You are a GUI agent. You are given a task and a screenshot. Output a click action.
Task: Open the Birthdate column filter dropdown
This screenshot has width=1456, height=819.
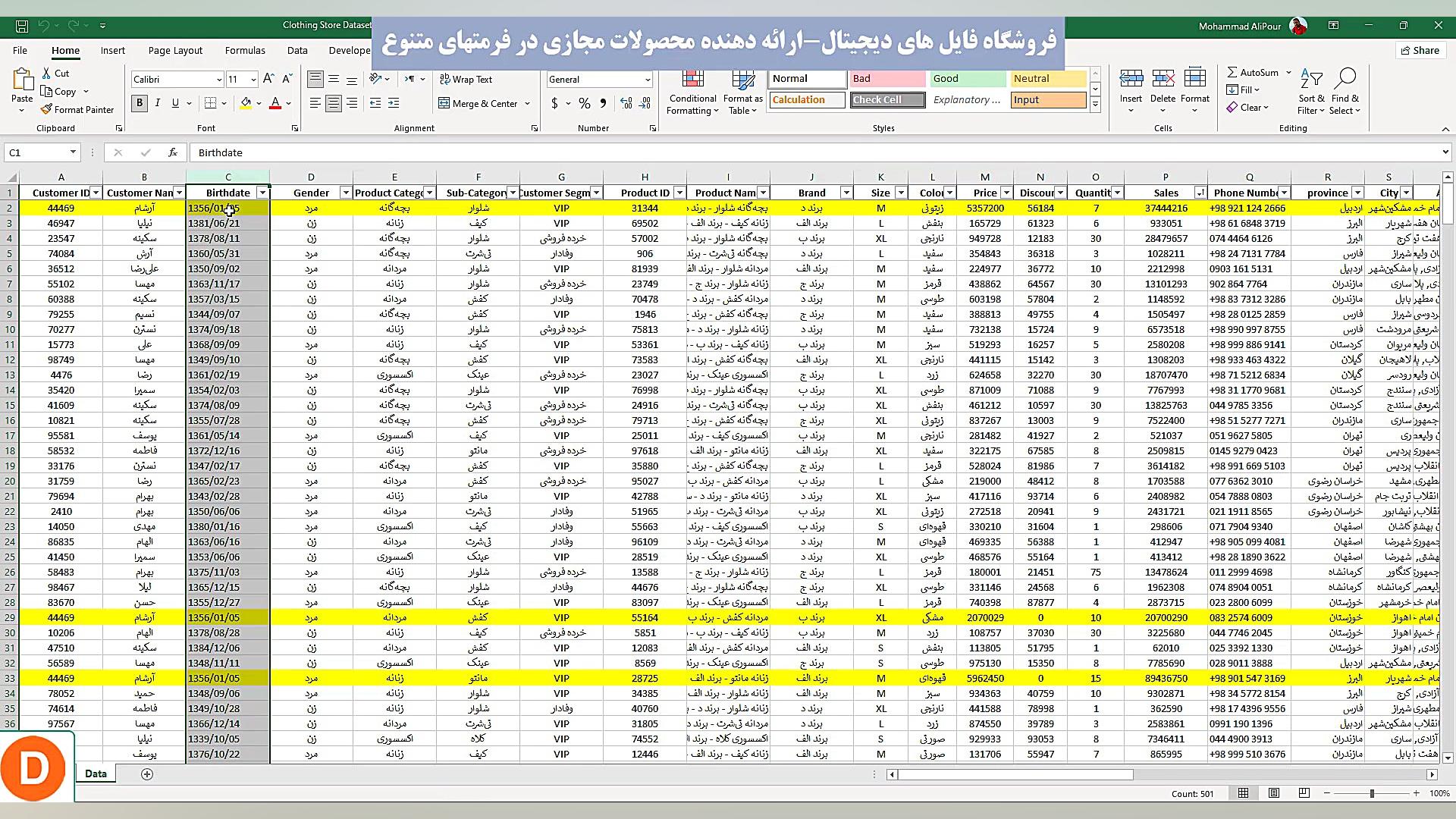[x=262, y=193]
